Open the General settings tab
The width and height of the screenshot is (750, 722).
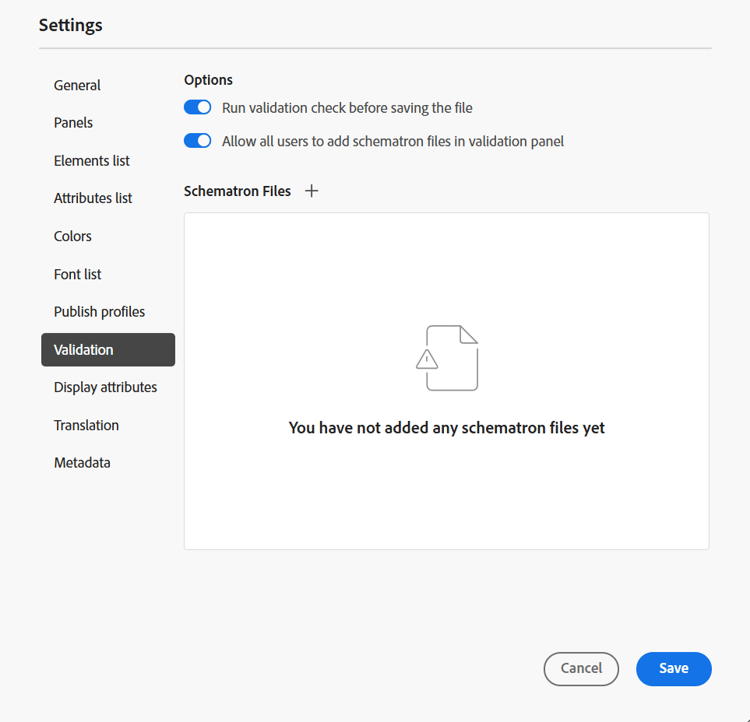coord(77,86)
